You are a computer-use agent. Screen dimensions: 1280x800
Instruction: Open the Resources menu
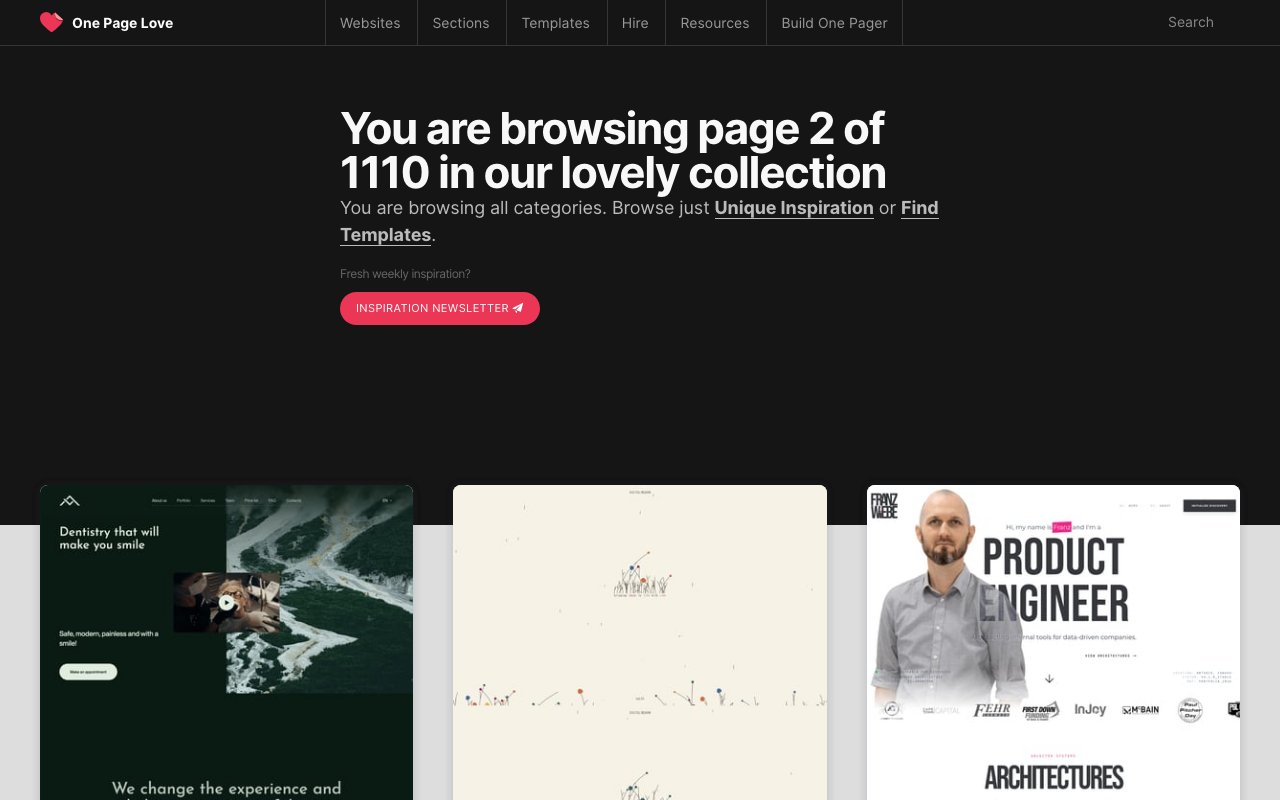tap(715, 22)
